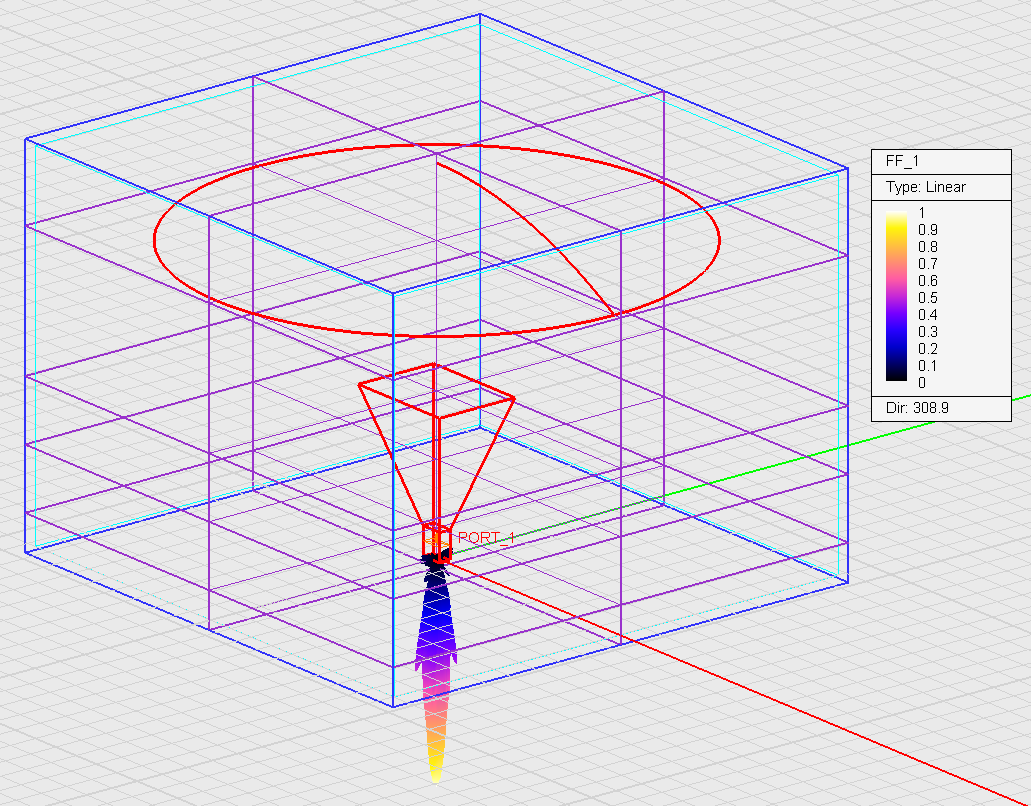The height and width of the screenshot is (806, 1031).
Task: Click the legend minimum value 0
Action: (921, 382)
